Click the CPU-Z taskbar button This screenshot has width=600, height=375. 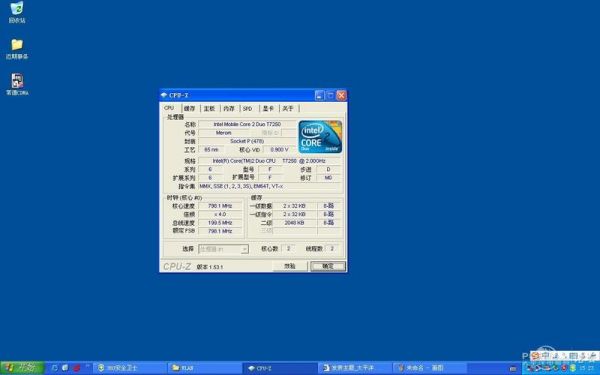(280, 368)
